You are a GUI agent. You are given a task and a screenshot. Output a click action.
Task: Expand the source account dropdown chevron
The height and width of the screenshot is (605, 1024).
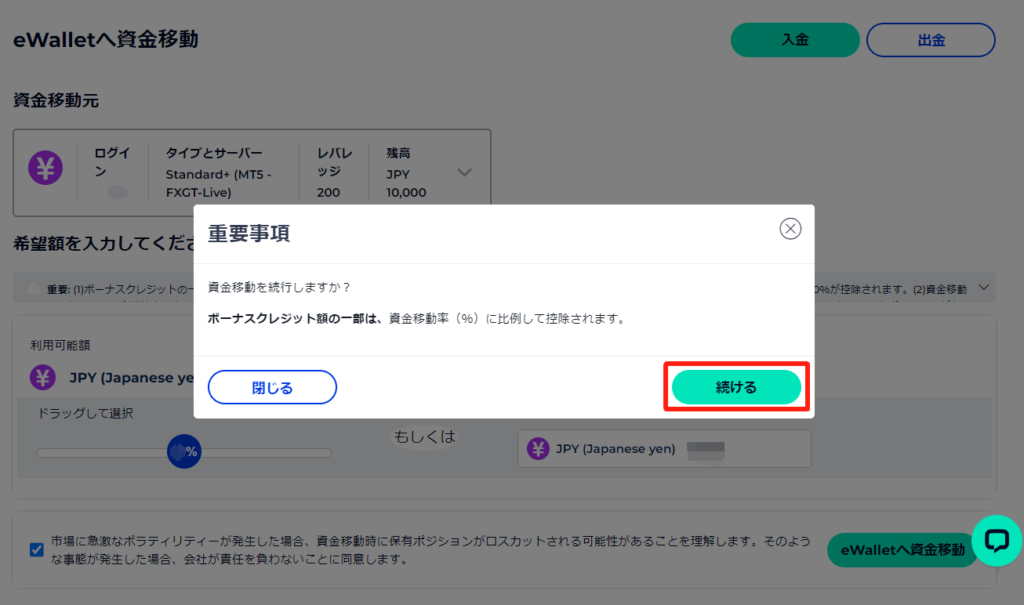point(464,172)
